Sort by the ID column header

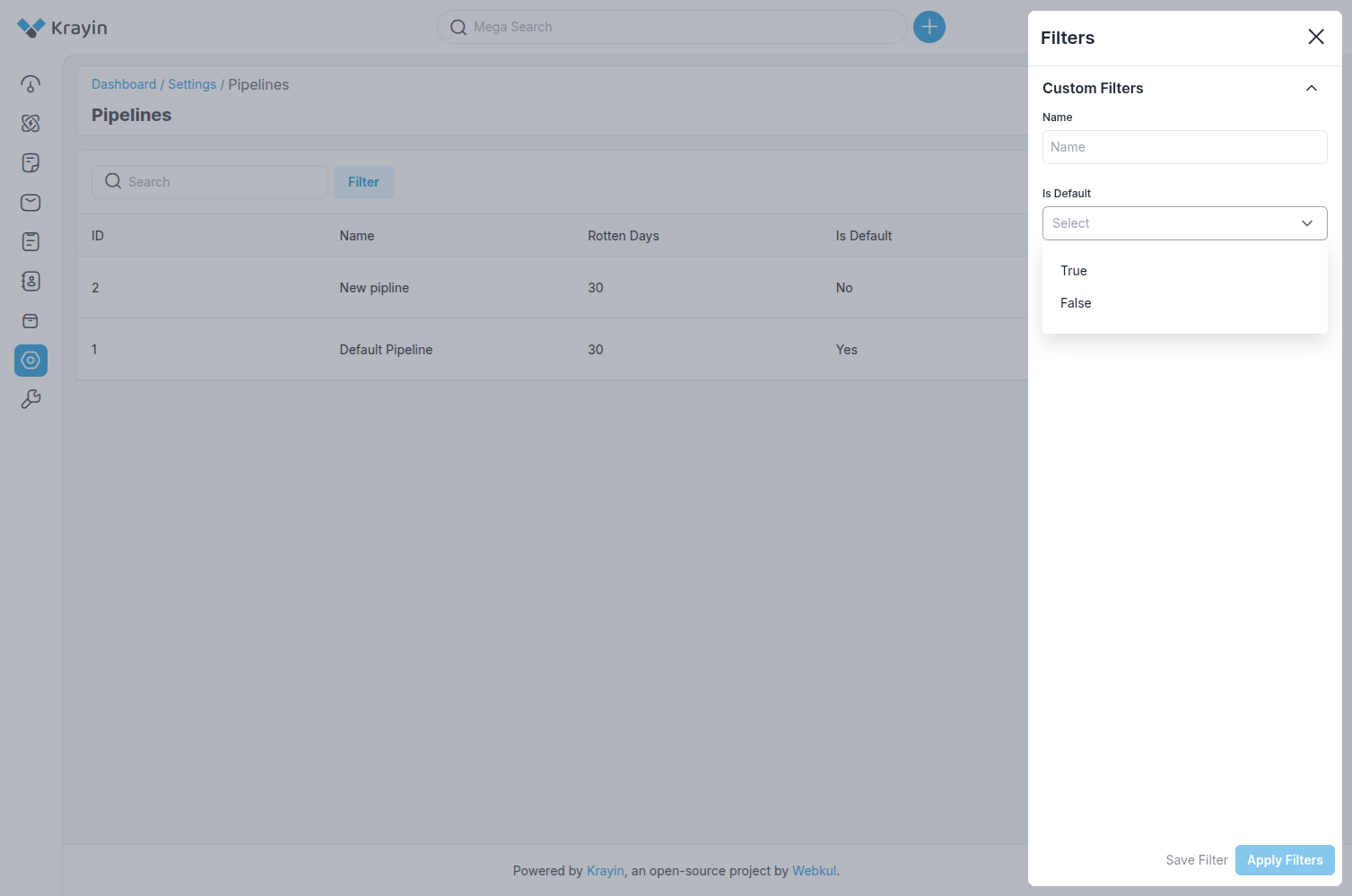(98, 236)
